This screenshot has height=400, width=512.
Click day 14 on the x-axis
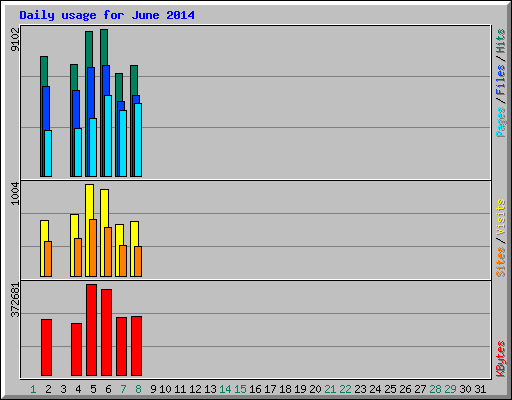(225, 389)
